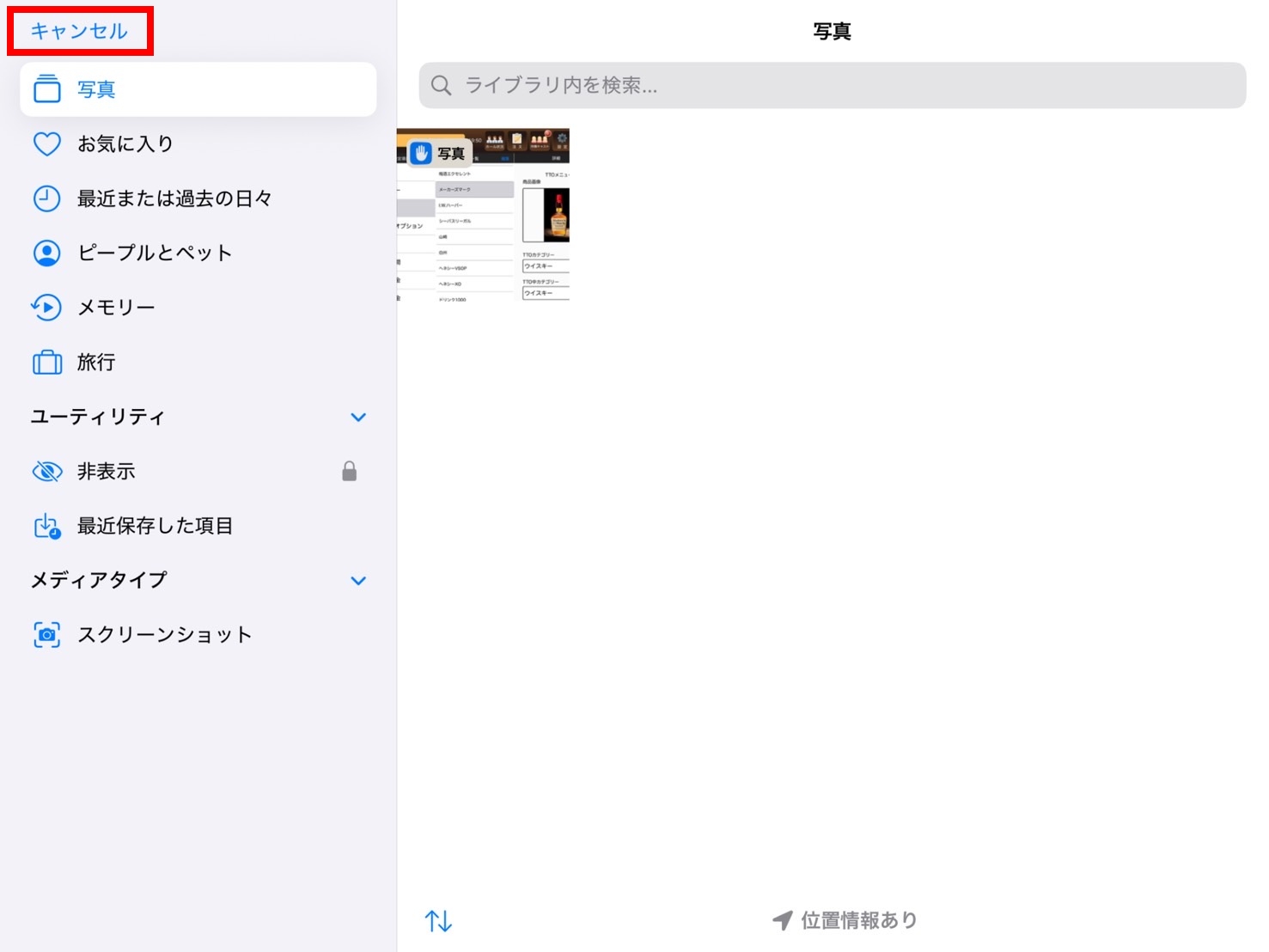Collapse the ユーティリティ section chevron
1269x952 pixels.
click(x=358, y=418)
